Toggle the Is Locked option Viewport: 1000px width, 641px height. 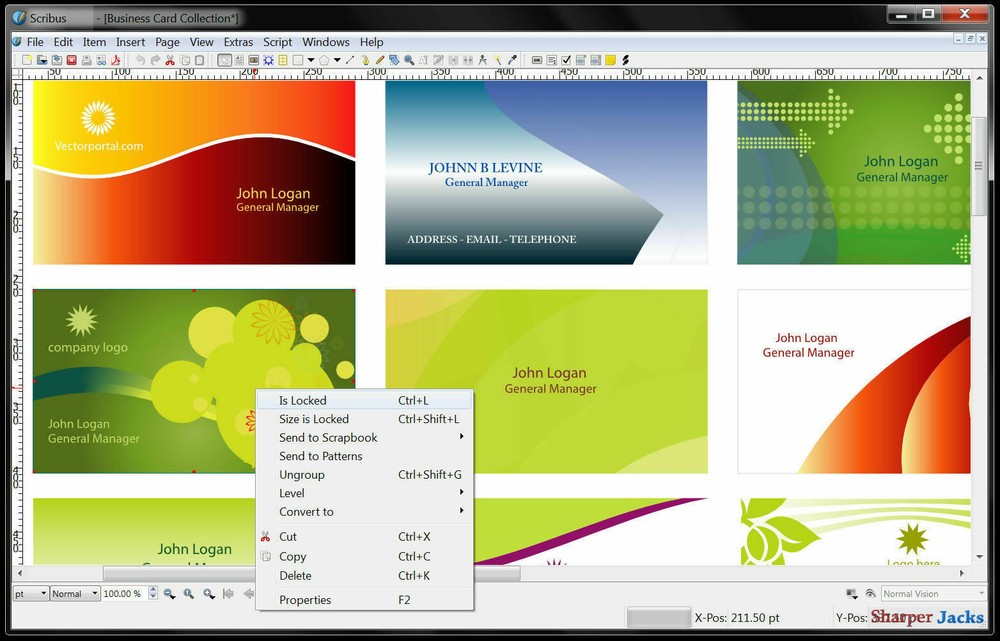coord(303,400)
